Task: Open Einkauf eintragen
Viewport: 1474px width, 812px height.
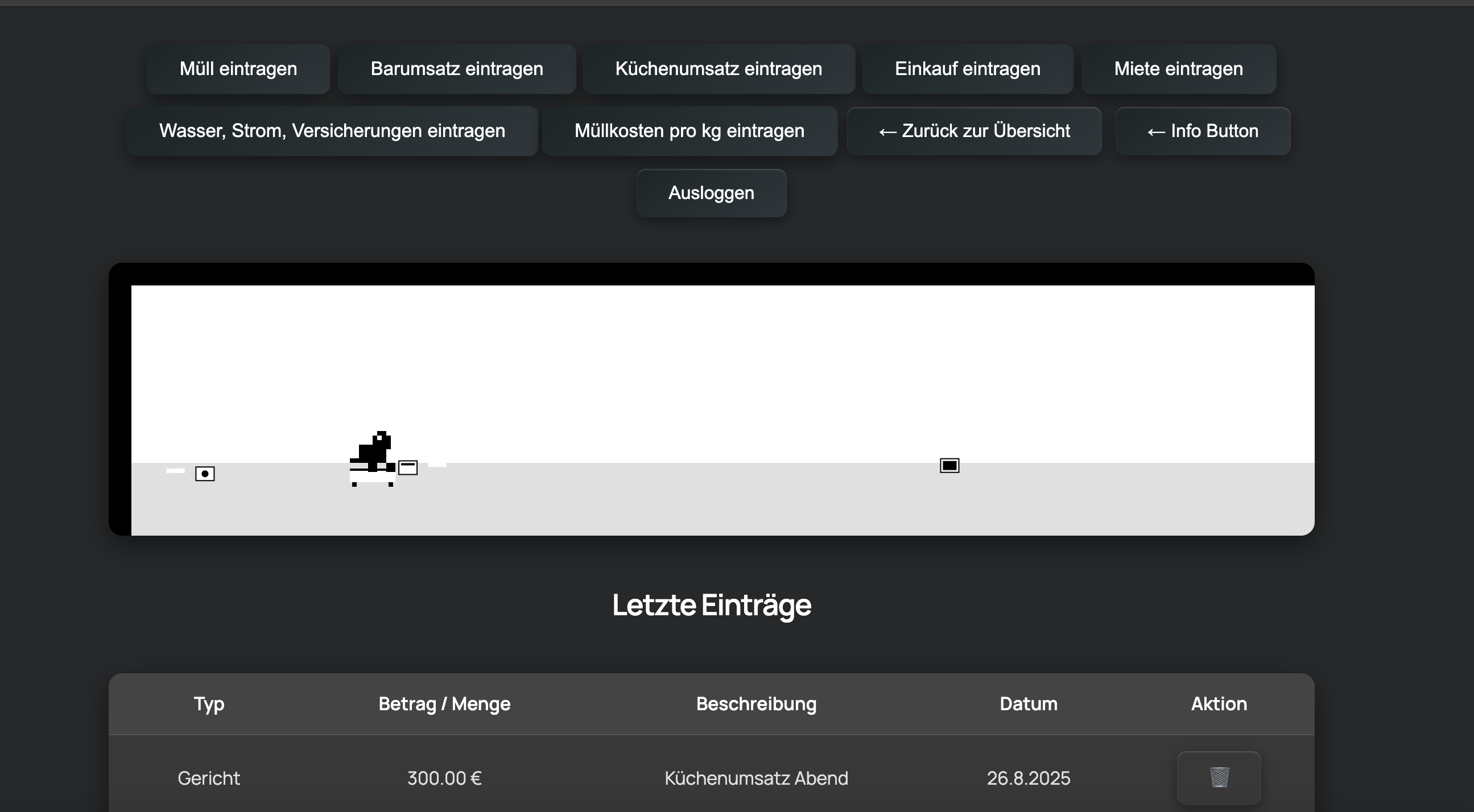Action: click(967, 69)
